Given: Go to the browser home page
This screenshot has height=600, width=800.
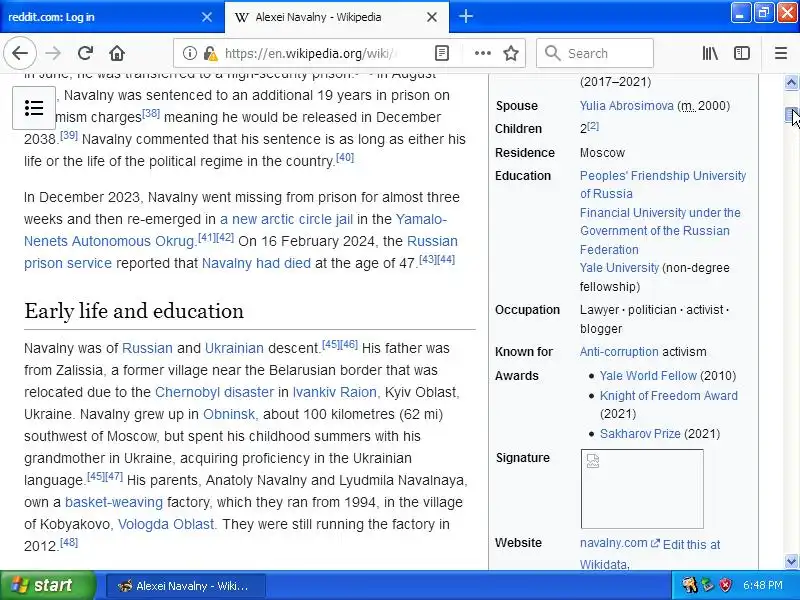Looking at the screenshot, I should pyautogui.click(x=117, y=53).
